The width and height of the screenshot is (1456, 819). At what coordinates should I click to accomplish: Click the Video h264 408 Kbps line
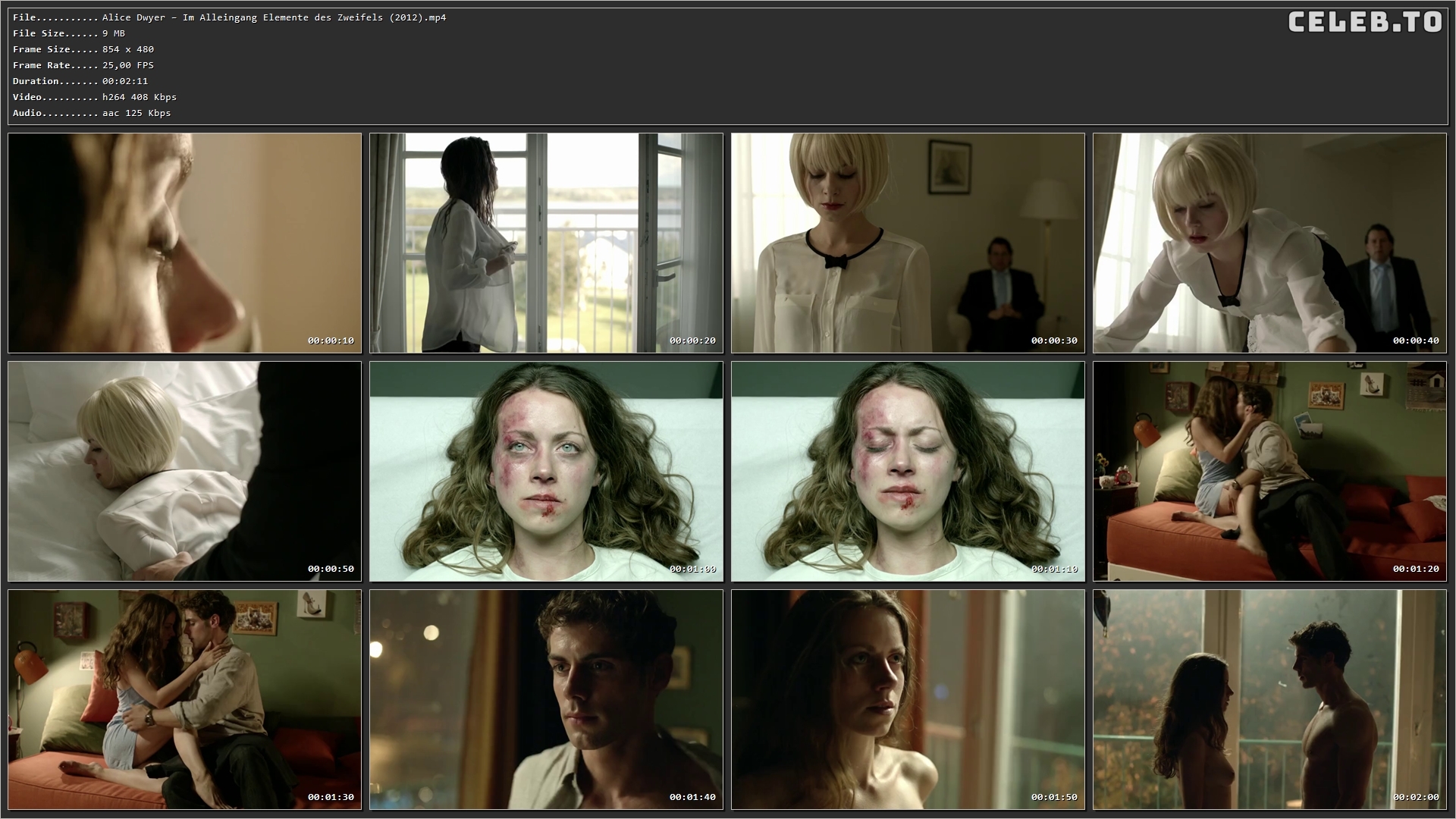[95, 97]
